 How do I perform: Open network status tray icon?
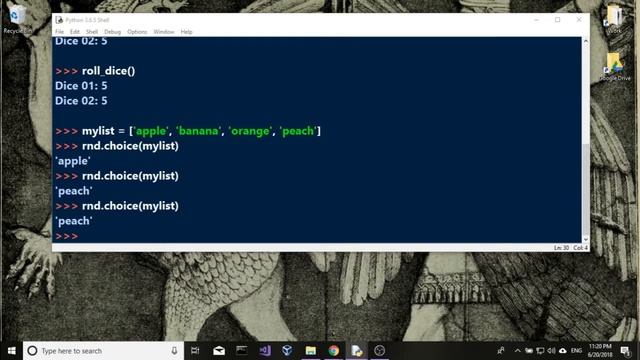tap(540, 351)
